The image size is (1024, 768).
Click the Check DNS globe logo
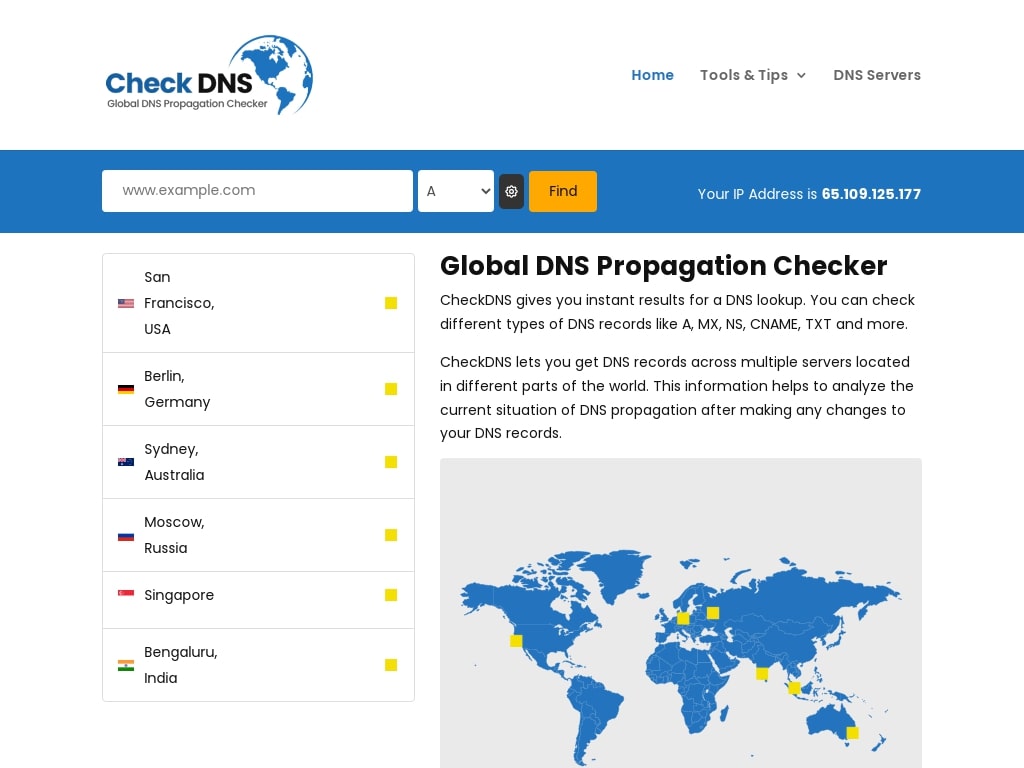point(209,75)
